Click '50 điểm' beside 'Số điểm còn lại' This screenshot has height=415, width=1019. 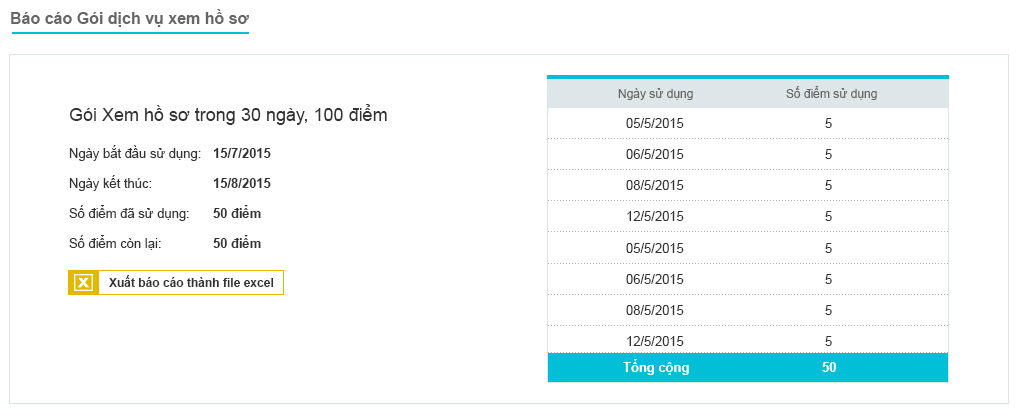coord(237,244)
